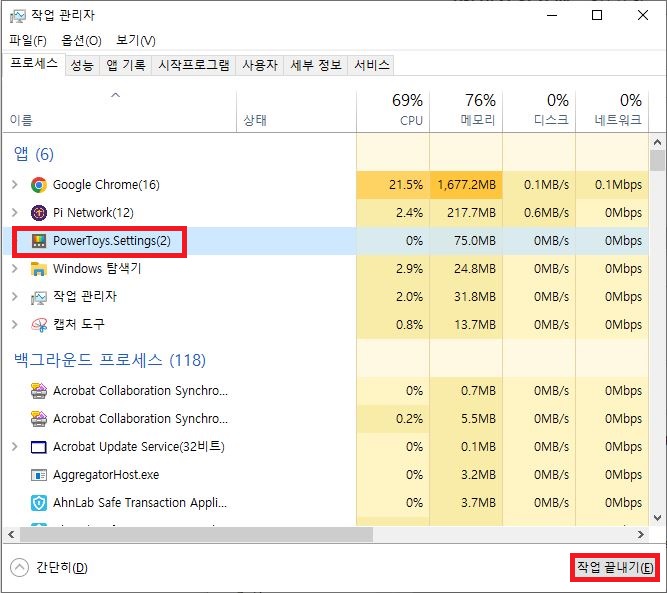
Task: Open the 파일(F) menu
Action: 28,40
